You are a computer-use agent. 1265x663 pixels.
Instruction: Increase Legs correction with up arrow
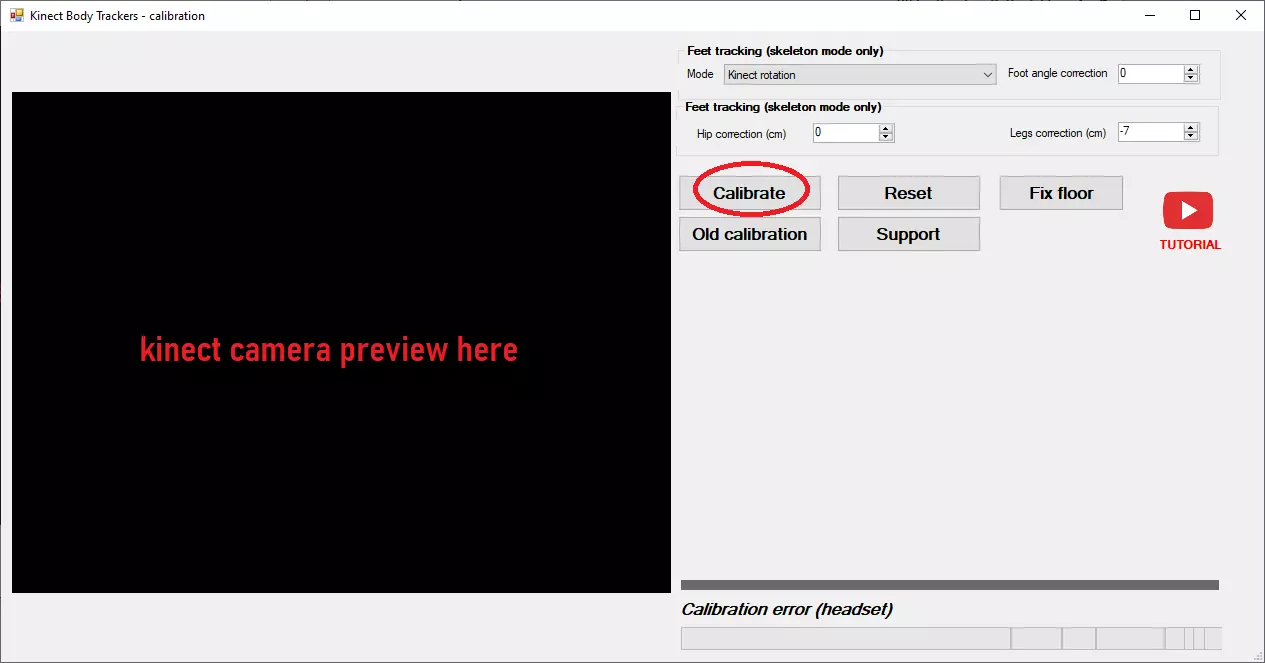point(1191,128)
